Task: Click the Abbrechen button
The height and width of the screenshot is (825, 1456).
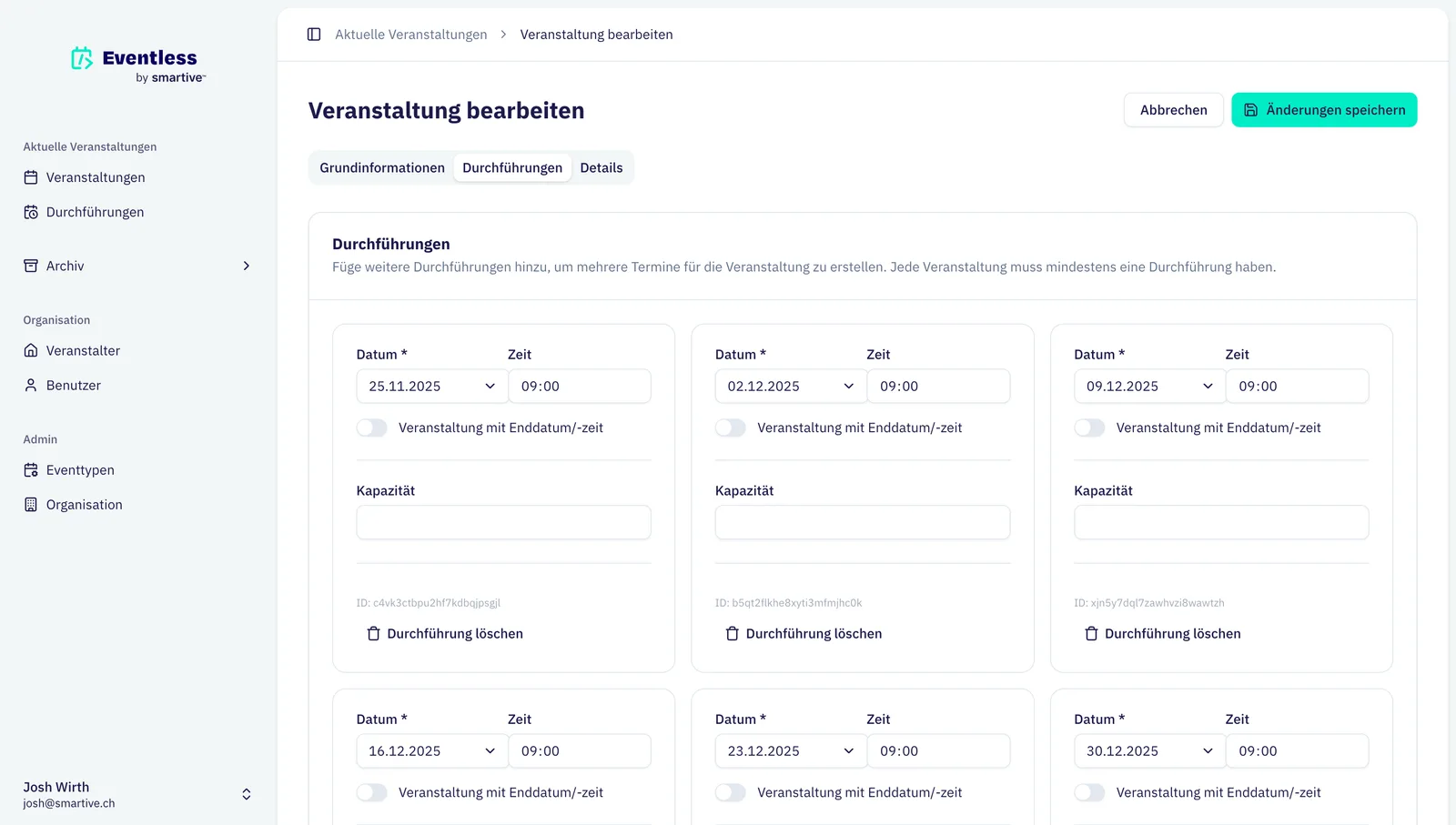Action: (1174, 110)
